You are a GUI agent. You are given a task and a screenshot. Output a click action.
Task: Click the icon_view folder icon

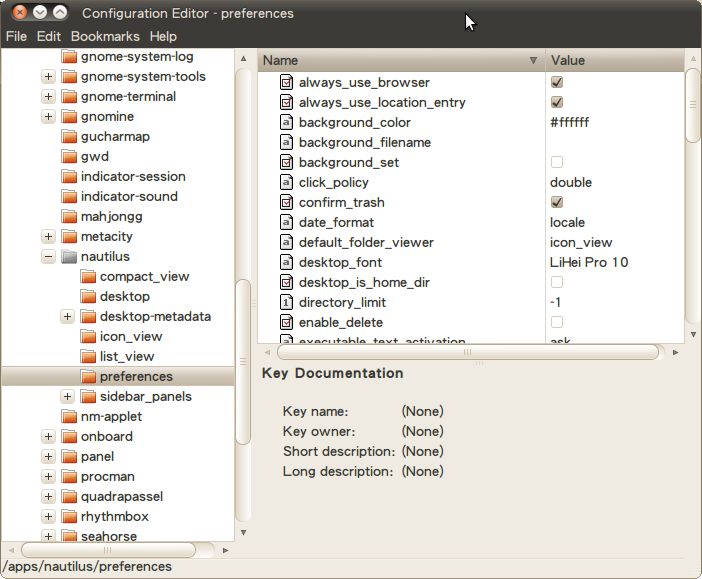tap(88, 337)
